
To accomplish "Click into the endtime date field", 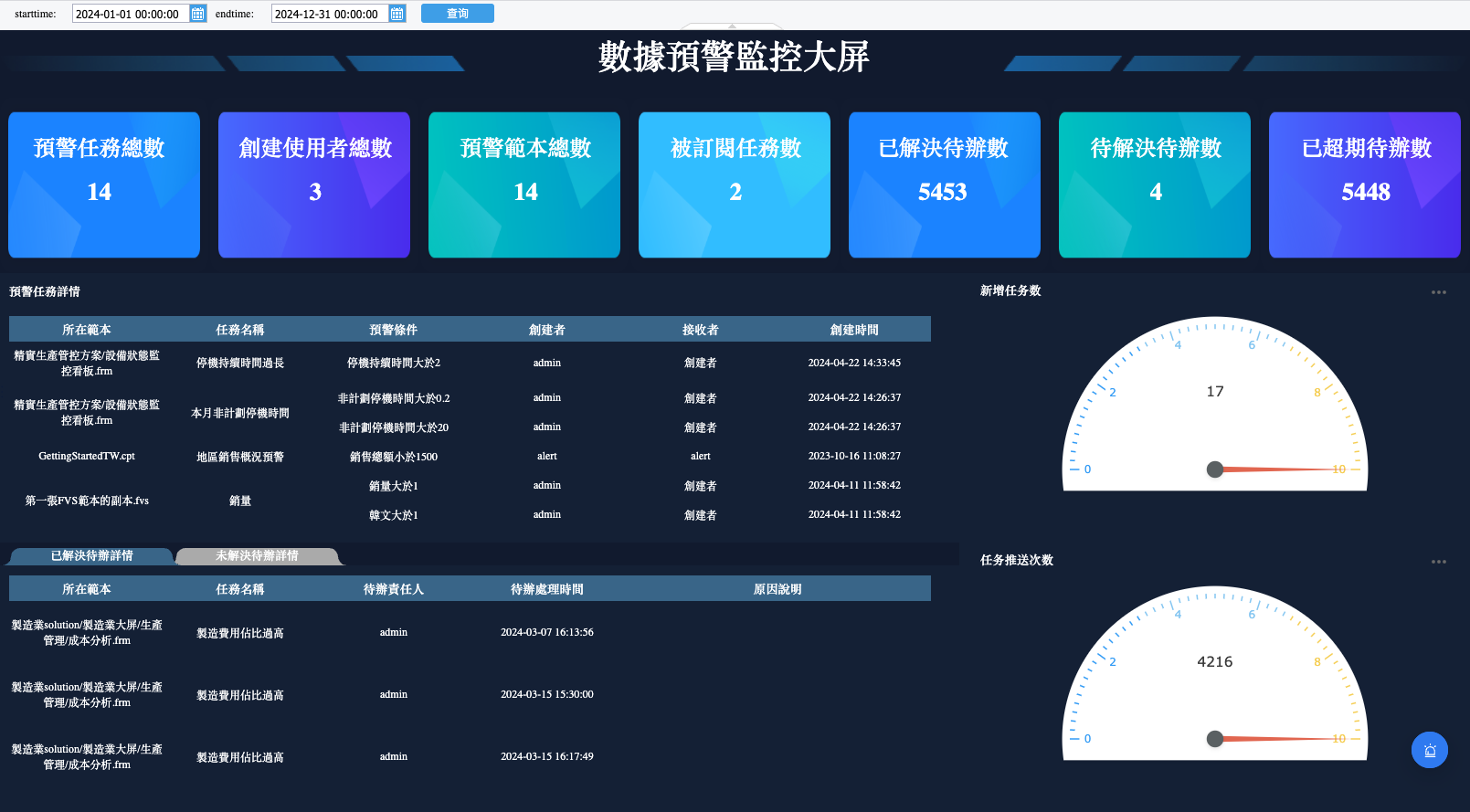I will [x=329, y=14].
